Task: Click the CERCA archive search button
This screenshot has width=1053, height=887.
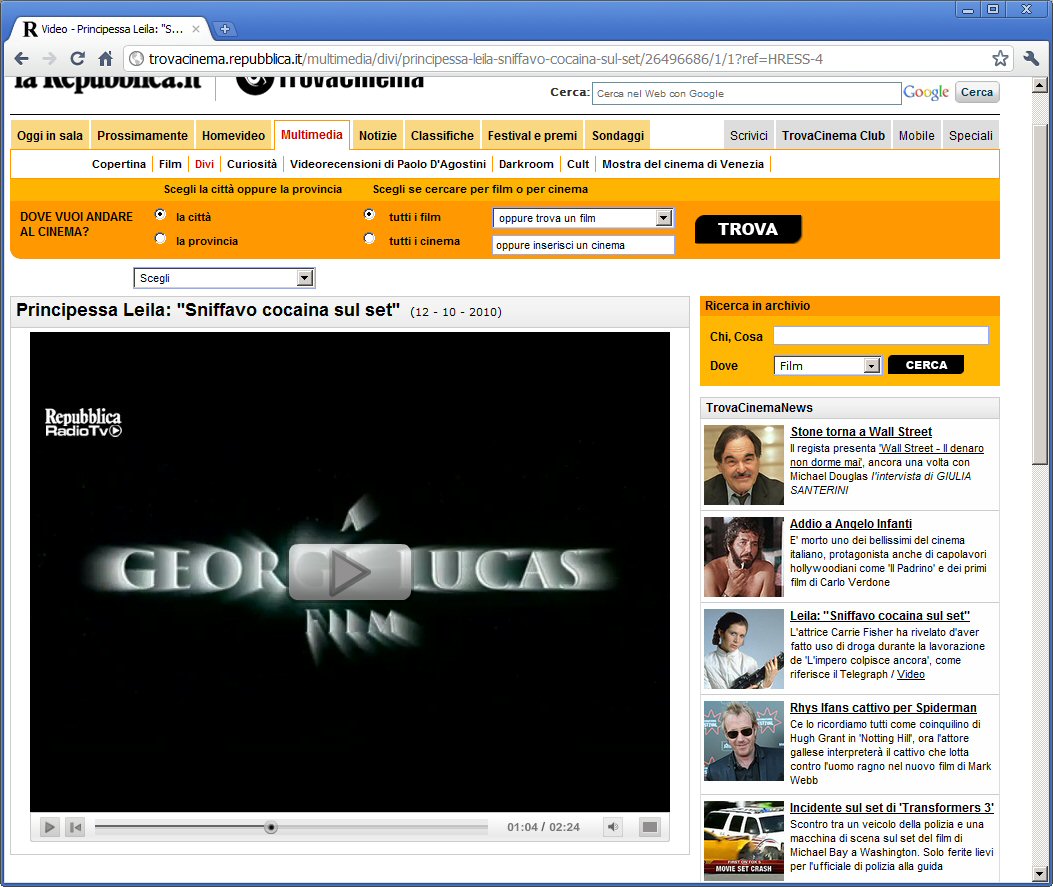Action: [926, 365]
